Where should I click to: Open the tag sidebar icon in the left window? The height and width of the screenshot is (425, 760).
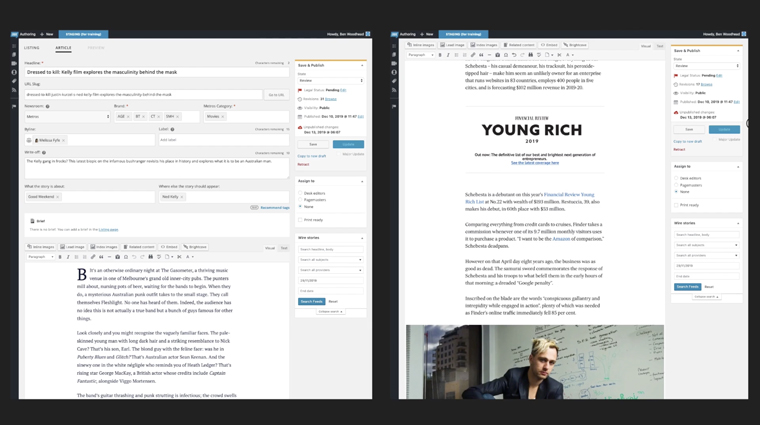(14, 81)
